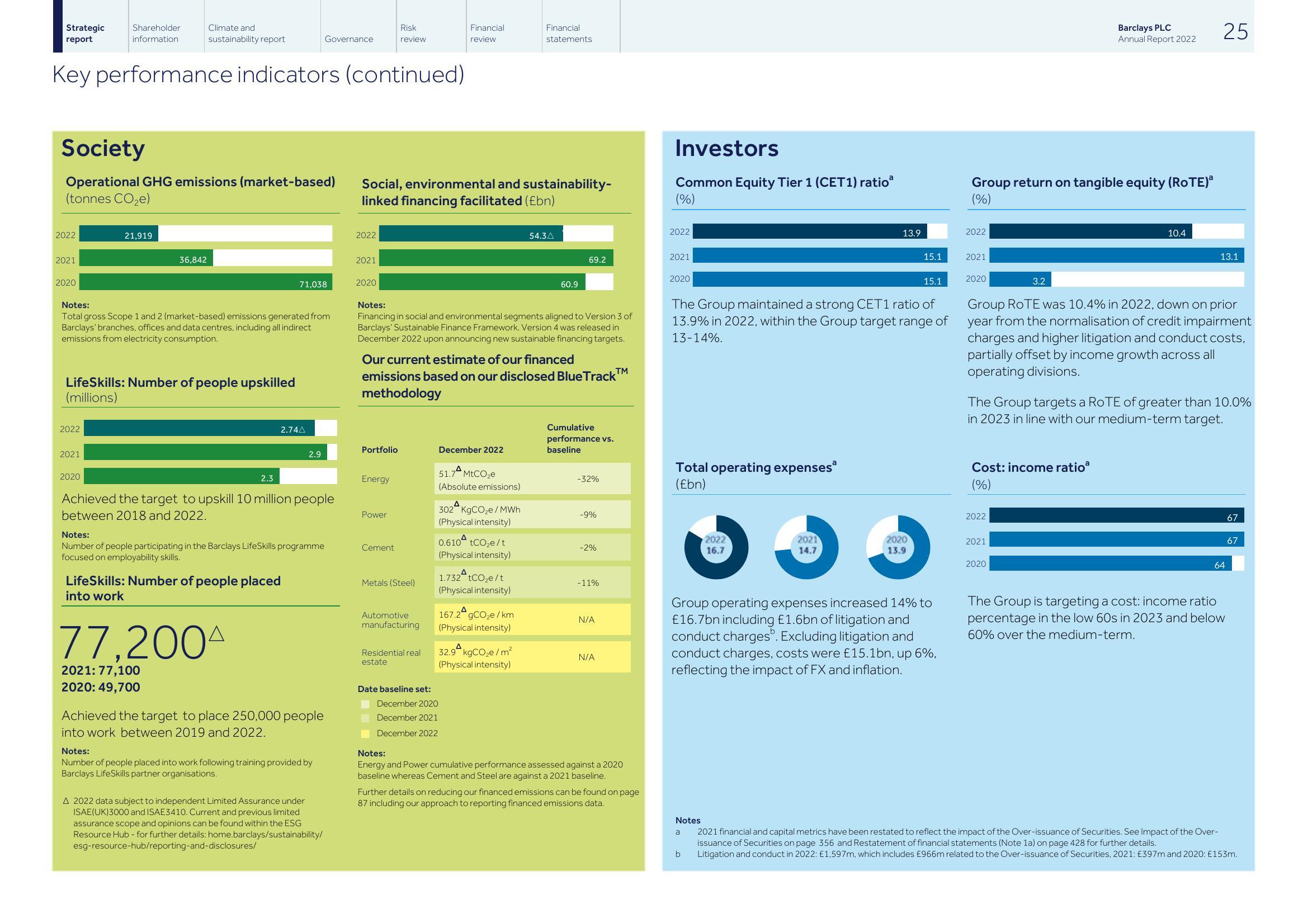Click the 2.9 people upskilled bar
This screenshot has width=1308, height=924.
coord(206,452)
